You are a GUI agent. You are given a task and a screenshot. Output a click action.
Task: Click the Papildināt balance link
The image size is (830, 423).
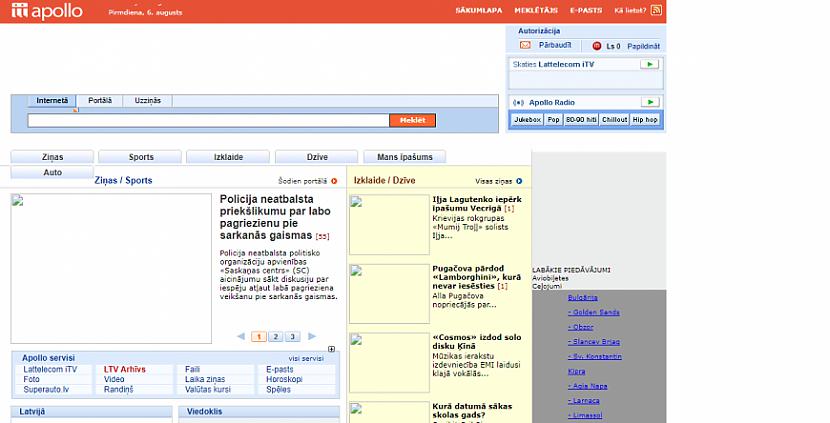pos(644,46)
